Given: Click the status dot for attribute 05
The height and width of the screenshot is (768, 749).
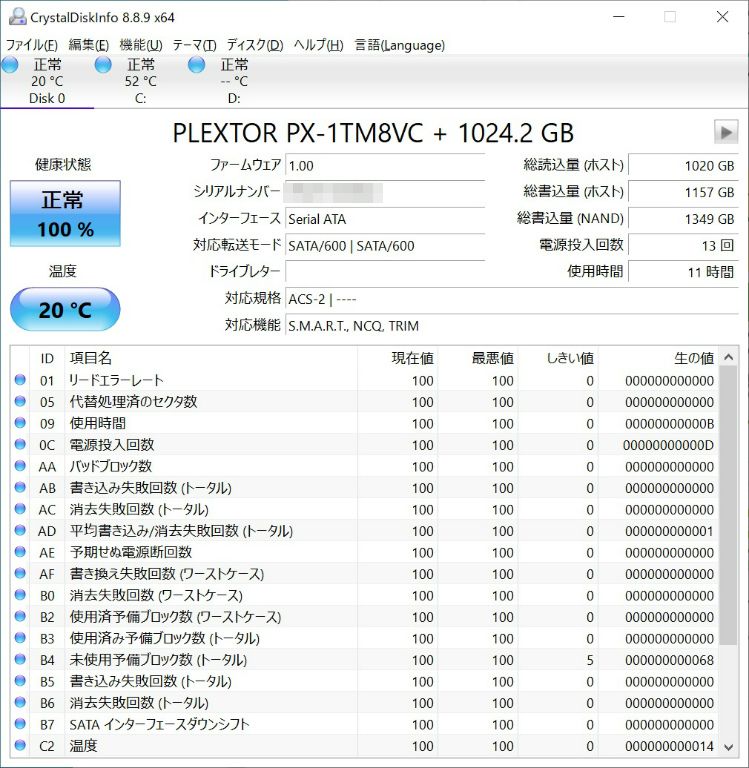Looking at the screenshot, I should pyautogui.click(x=20, y=401).
